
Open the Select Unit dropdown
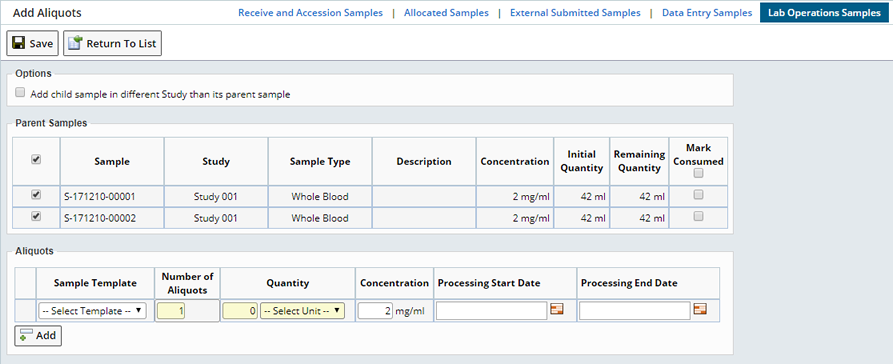302,311
